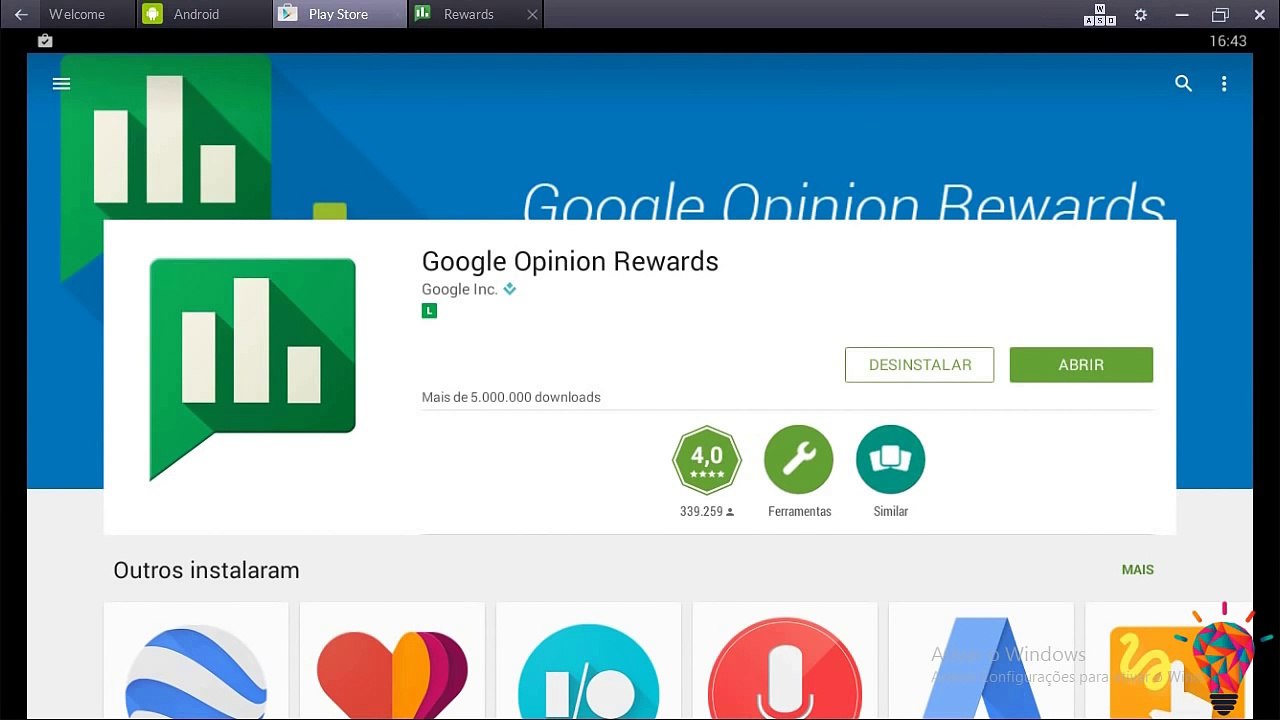Click the Similar apps icon
The image size is (1280, 720).
tap(891, 460)
